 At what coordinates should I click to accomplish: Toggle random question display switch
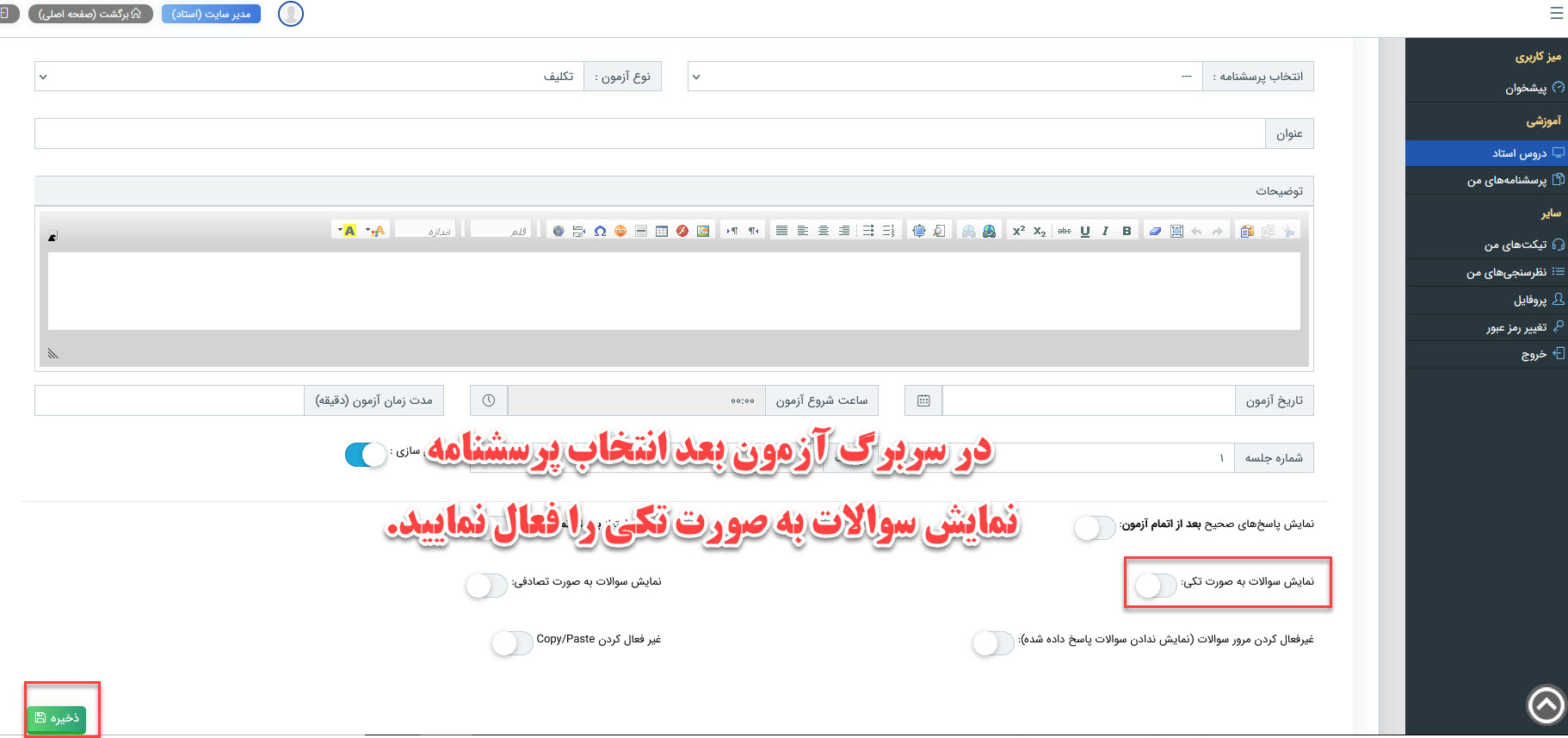pyautogui.click(x=486, y=585)
